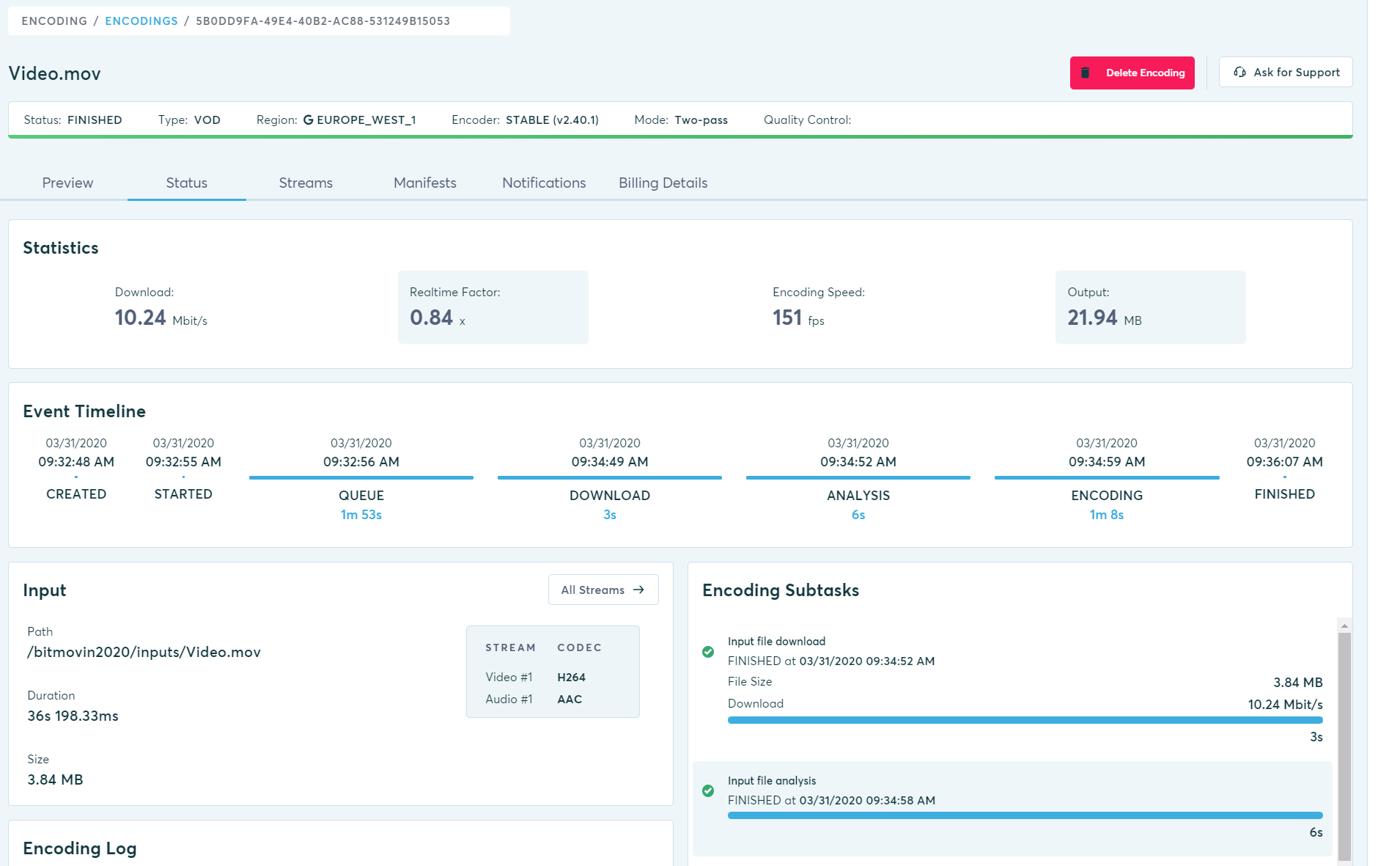
Task: Click Quality Control label
Action: tap(807, 120)
